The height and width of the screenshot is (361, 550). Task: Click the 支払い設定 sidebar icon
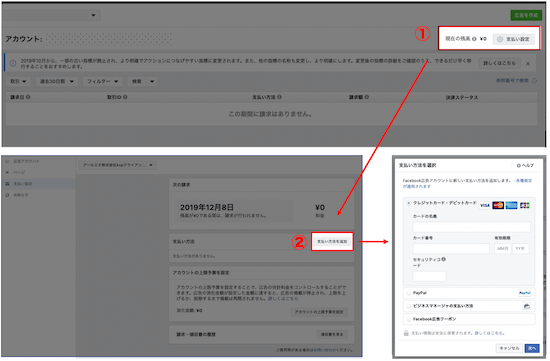[7, 184]
